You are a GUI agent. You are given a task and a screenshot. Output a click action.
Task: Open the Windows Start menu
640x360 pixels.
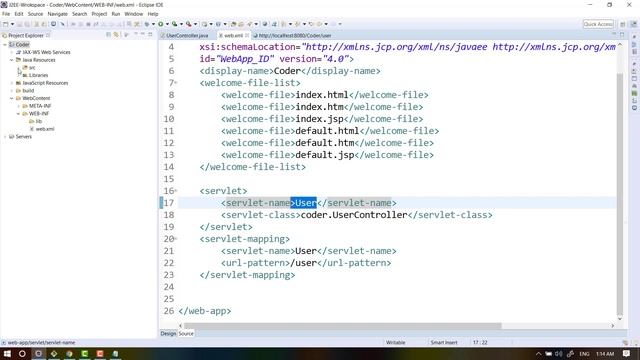click(7, 354)
